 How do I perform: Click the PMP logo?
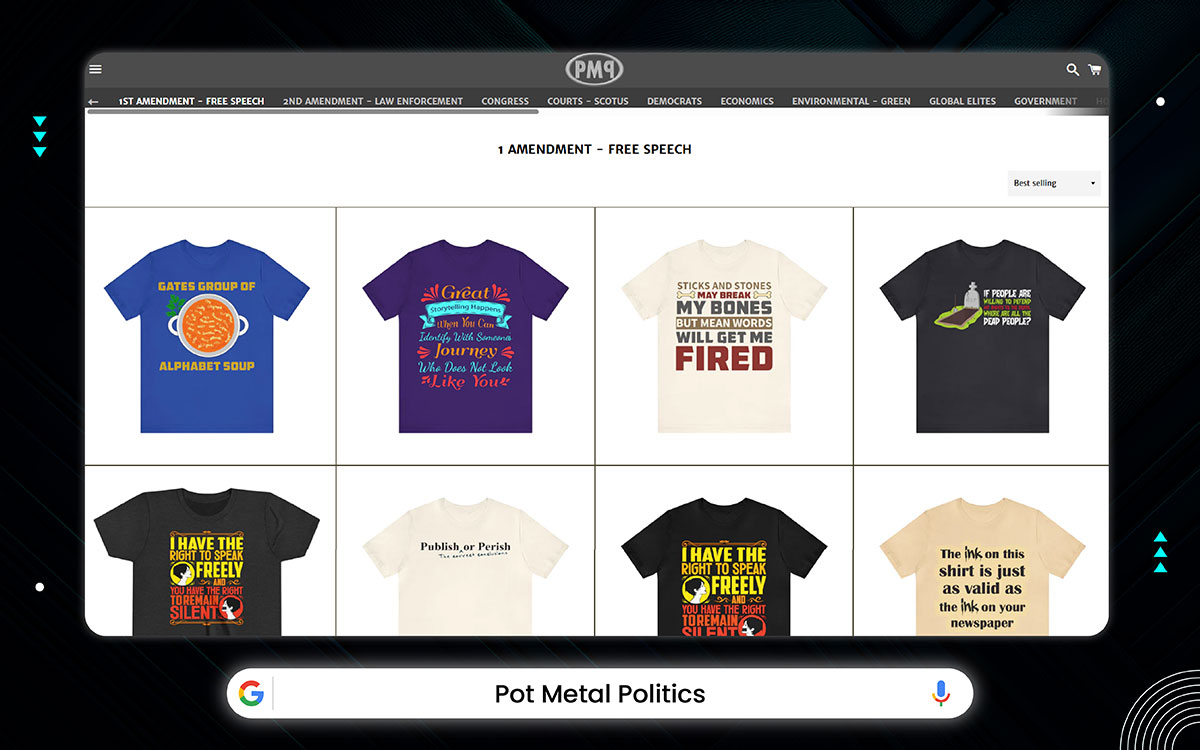595,69
